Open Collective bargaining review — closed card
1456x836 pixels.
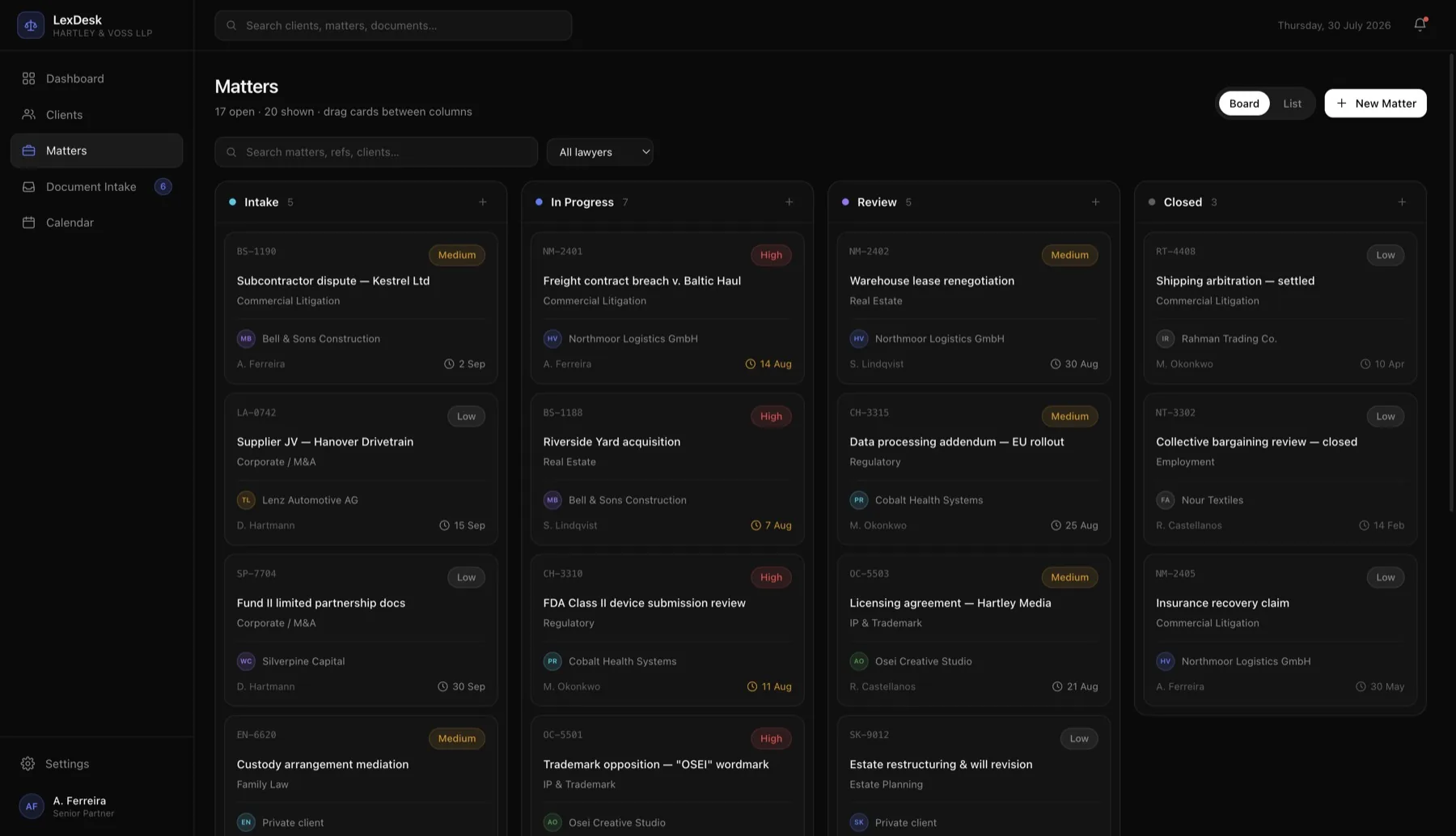[x=1280, y=469]
